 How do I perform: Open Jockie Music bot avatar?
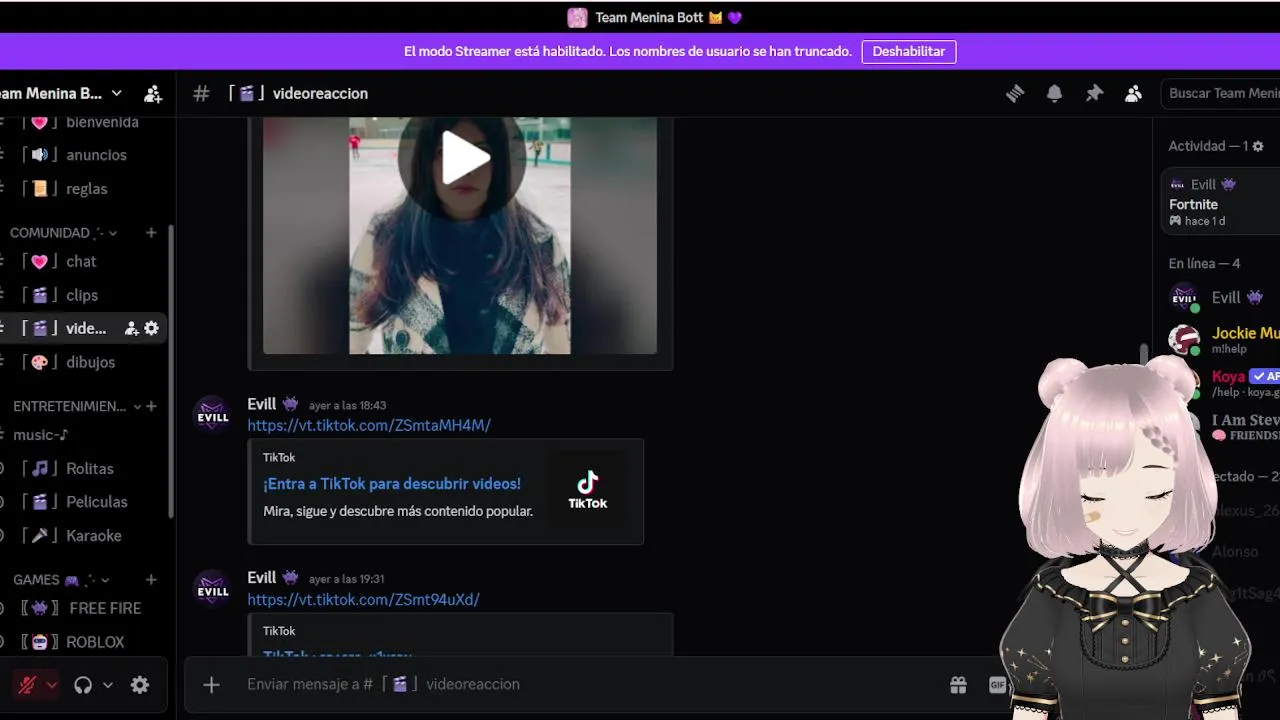pyautogui.click(x=1184, y=339)
